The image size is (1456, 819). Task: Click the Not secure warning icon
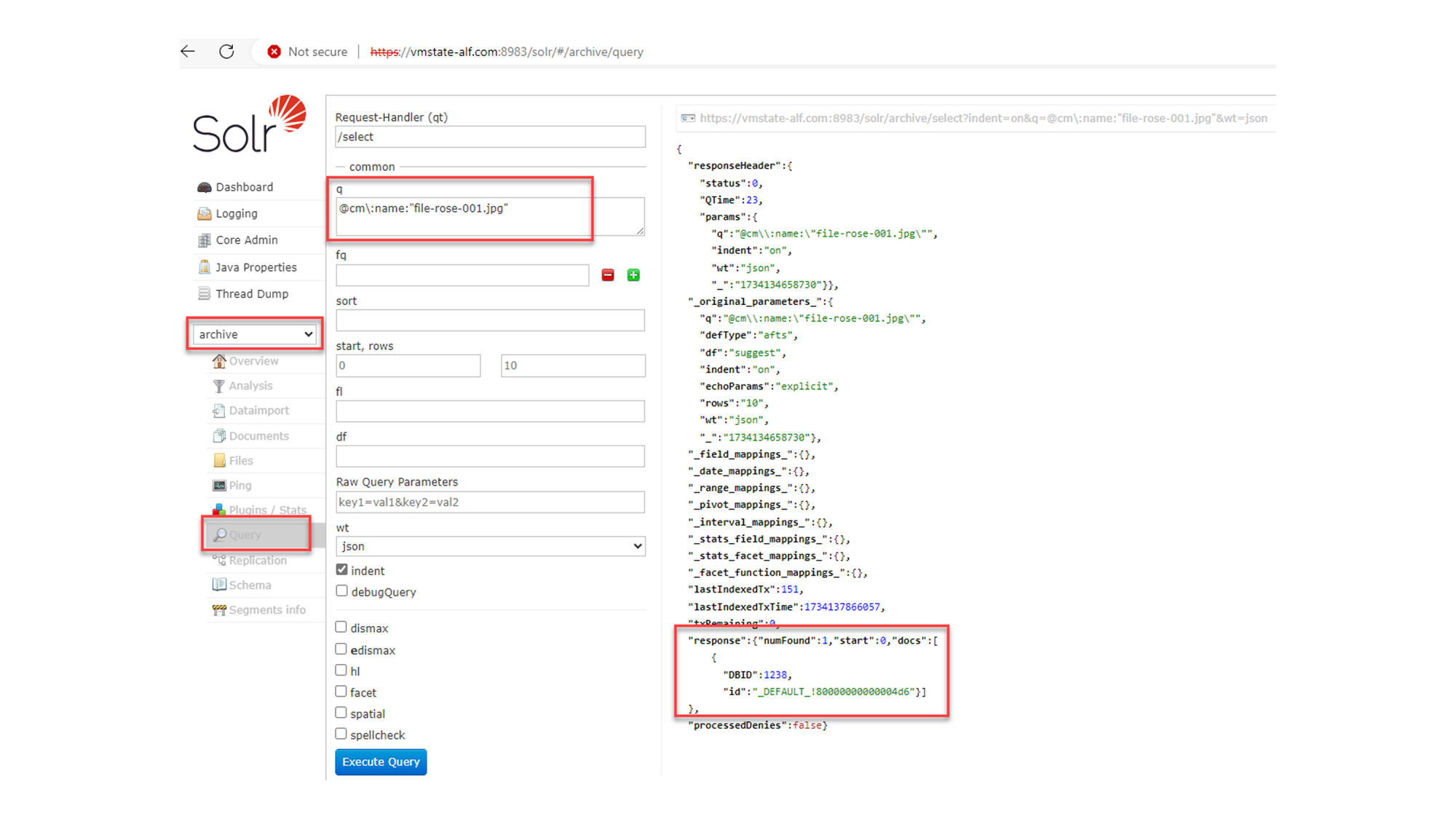click(274, 52)
